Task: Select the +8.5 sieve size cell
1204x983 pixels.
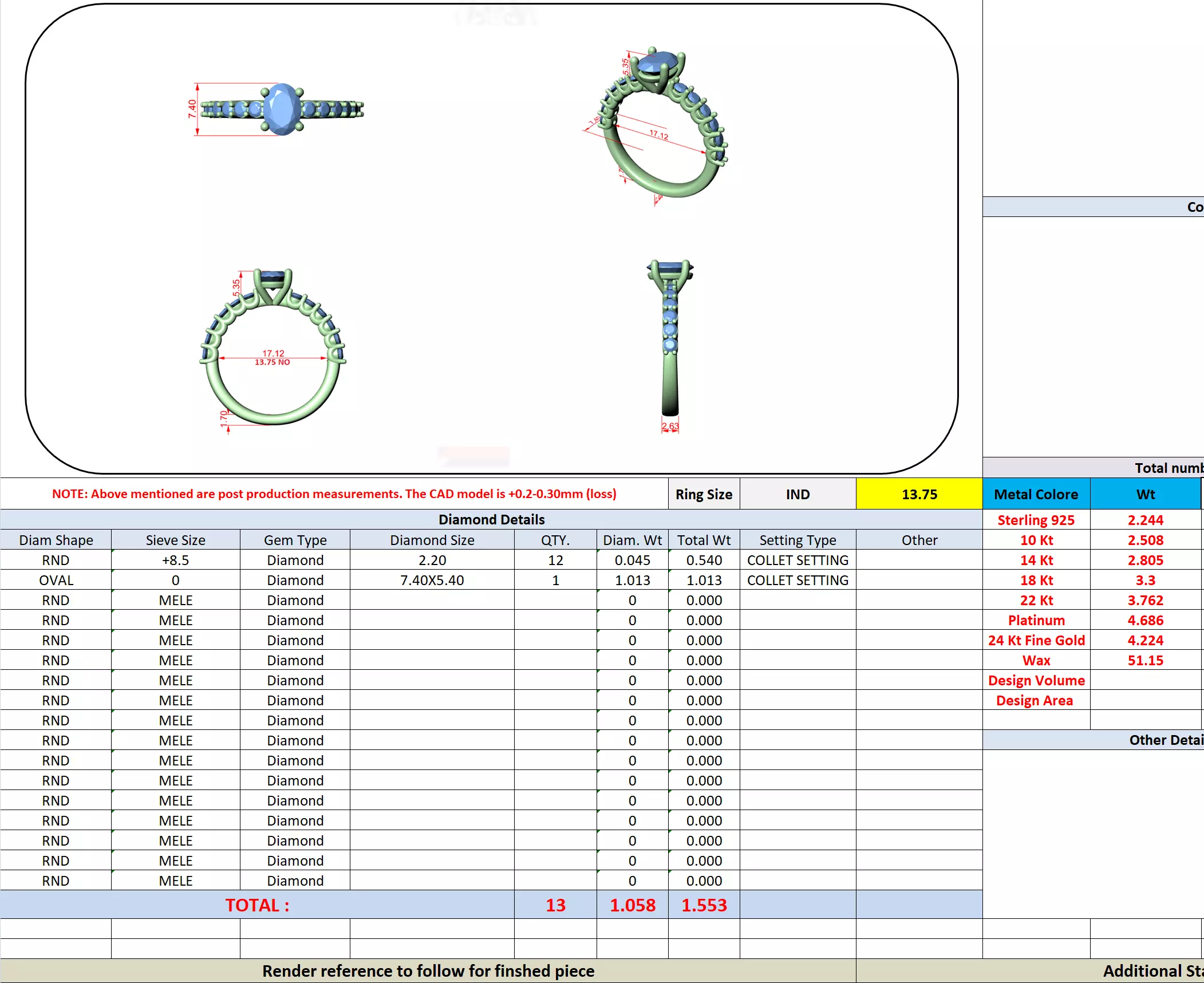Action: 175,560
